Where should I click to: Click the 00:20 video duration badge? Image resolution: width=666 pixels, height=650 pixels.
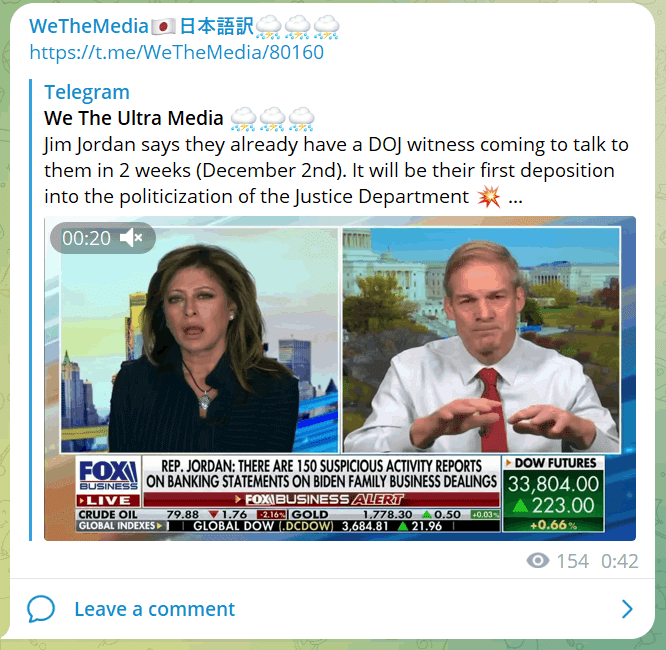(87, 238)
